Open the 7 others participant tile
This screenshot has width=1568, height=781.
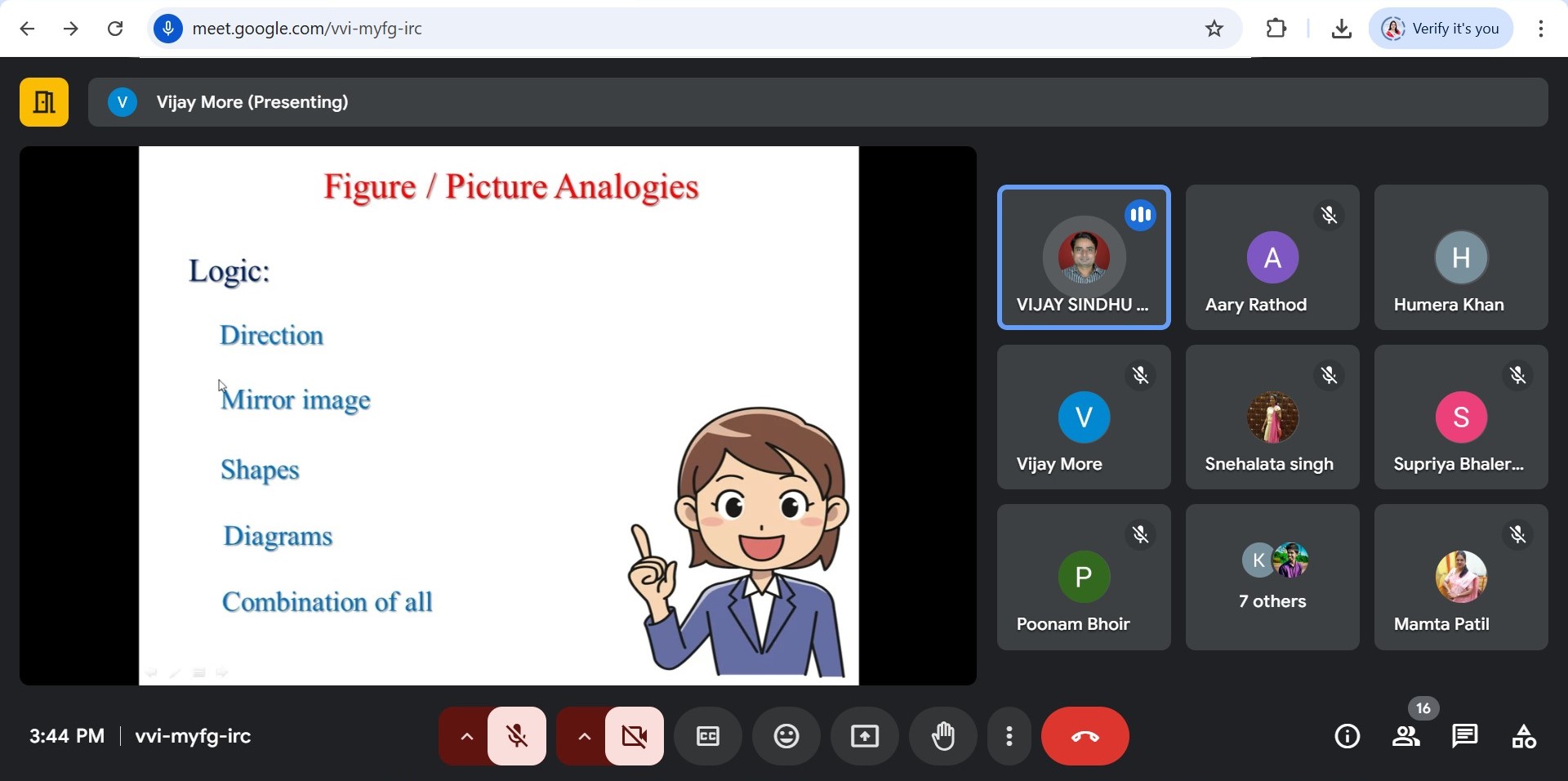point(1272,577)
